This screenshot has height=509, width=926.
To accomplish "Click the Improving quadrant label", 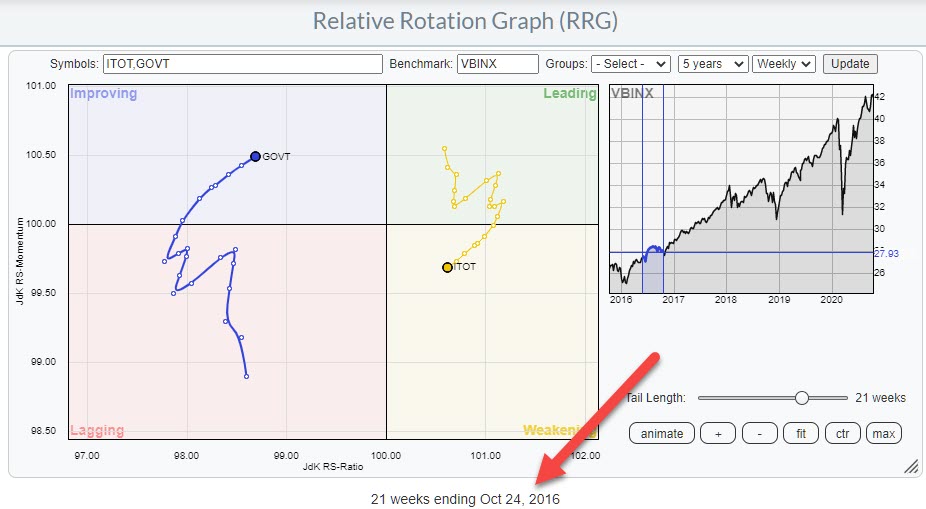I will (x=103, y=94).
